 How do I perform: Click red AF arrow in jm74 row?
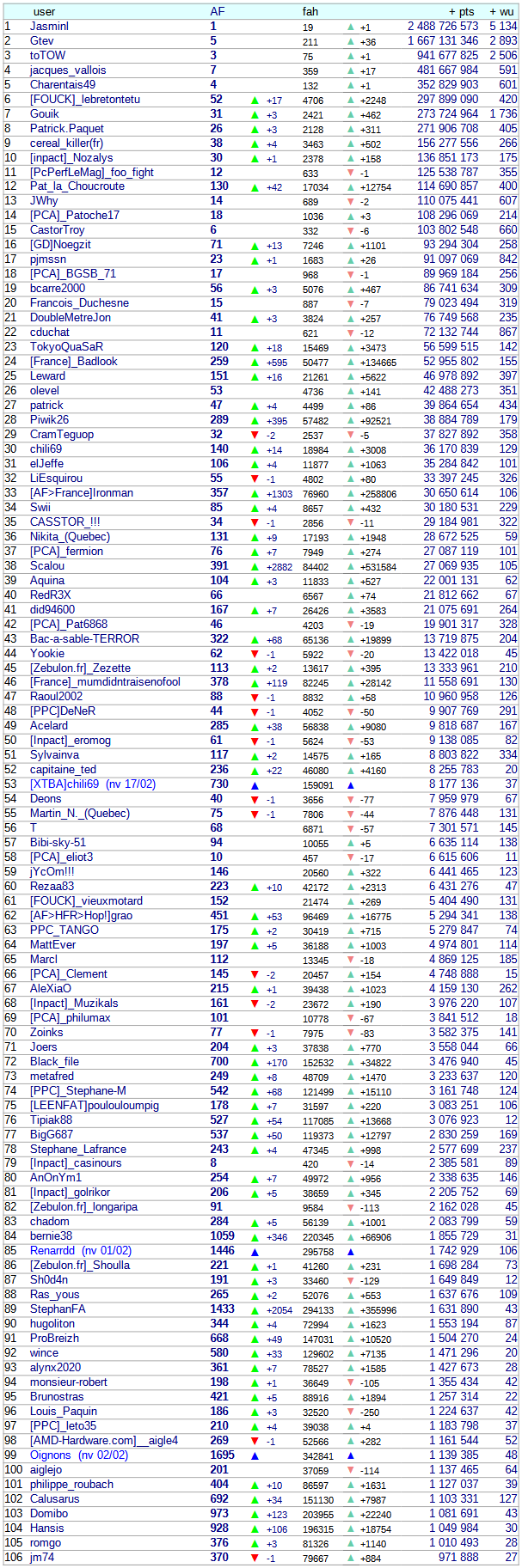click(x=255, y=1558)
